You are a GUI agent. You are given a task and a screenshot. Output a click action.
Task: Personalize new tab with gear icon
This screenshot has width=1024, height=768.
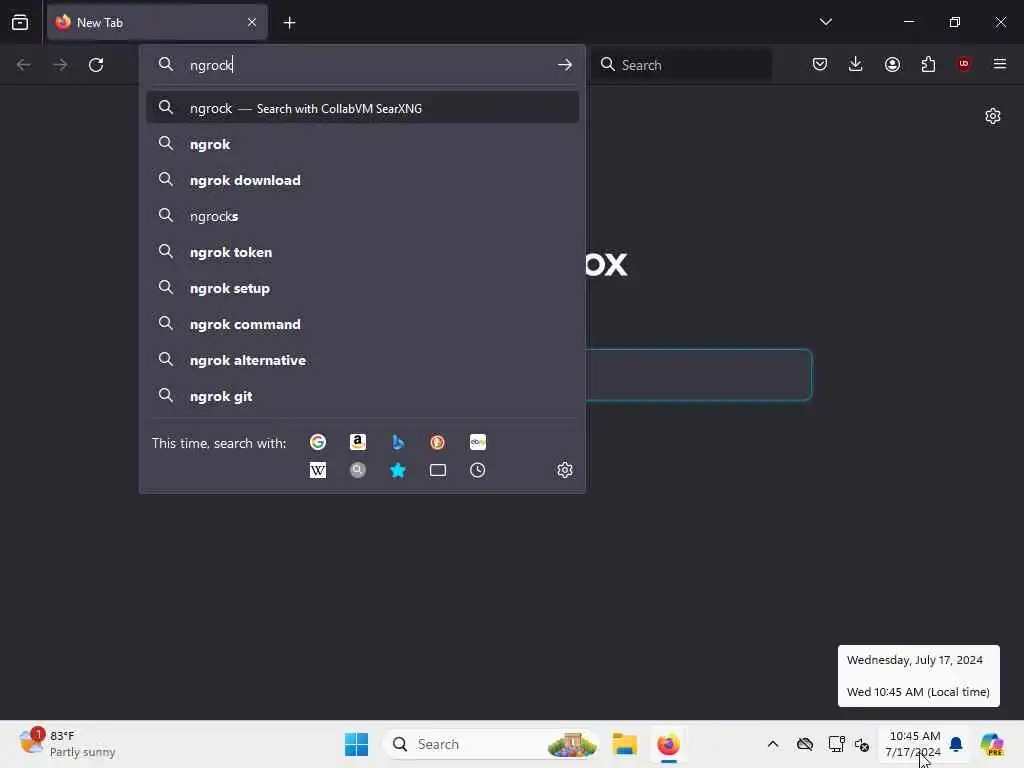coord(993,116)
